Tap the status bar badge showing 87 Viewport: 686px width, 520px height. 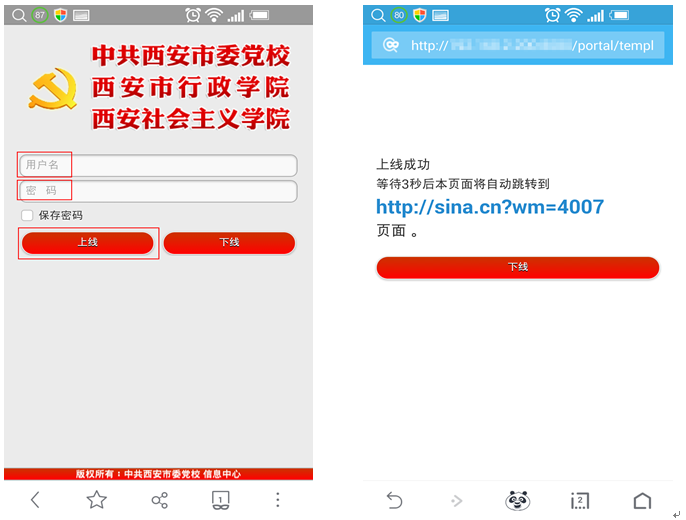coord(39,15)
